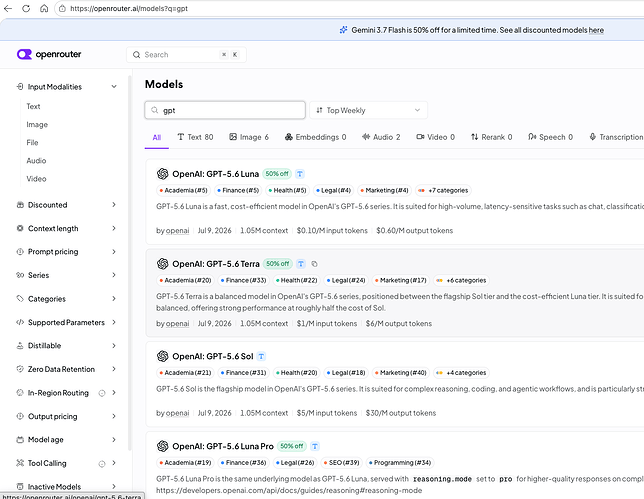Image resolution: width=644 pixels, height=499 pixels.
Task: Click the sparkle icon in the promo banner
Action: [x=343, y=30]
